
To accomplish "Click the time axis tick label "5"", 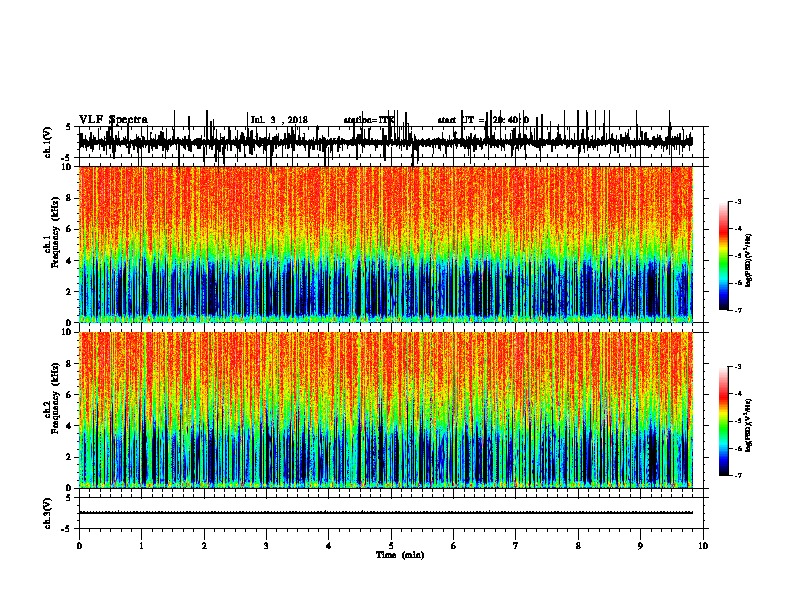I will click(391, 546).
